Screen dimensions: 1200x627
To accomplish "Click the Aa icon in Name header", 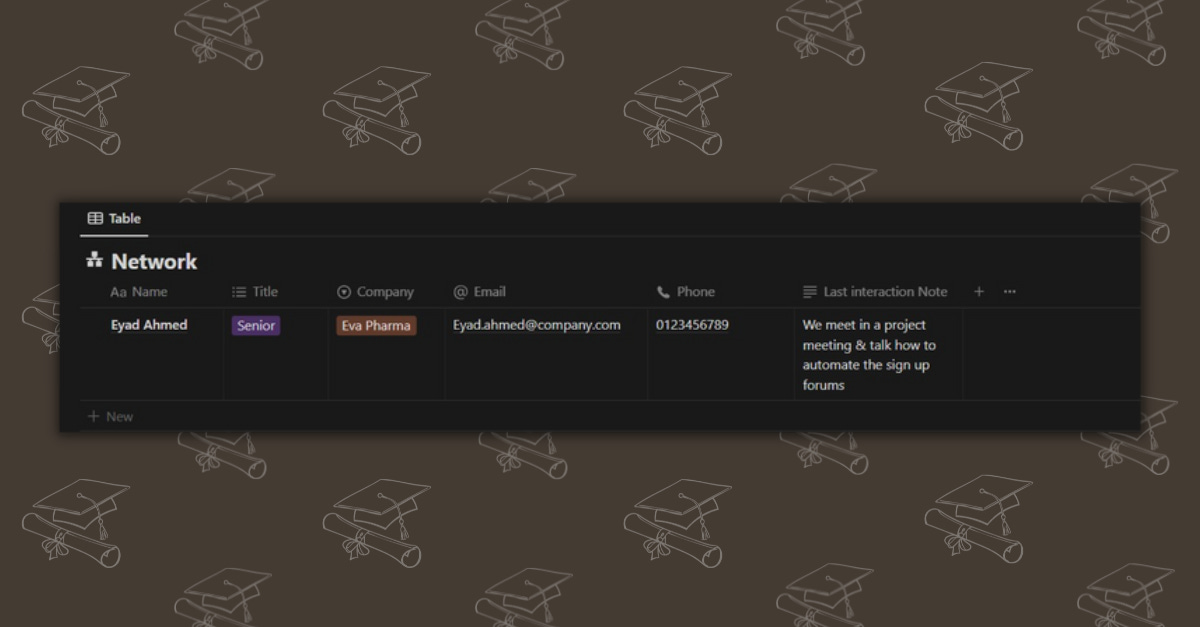I will point(118,292).
